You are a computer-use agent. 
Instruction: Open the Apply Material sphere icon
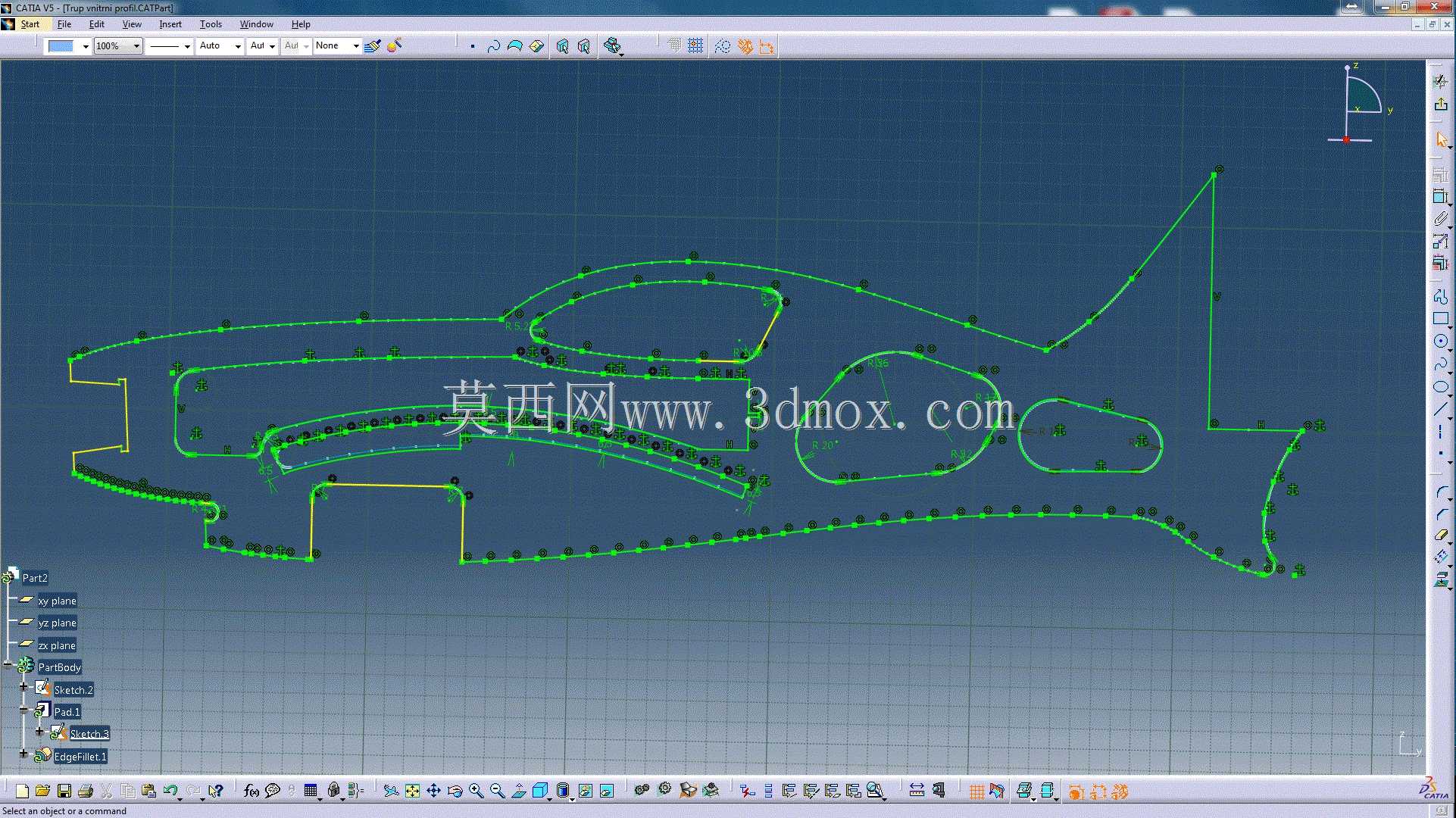click(x=394, y=46)
